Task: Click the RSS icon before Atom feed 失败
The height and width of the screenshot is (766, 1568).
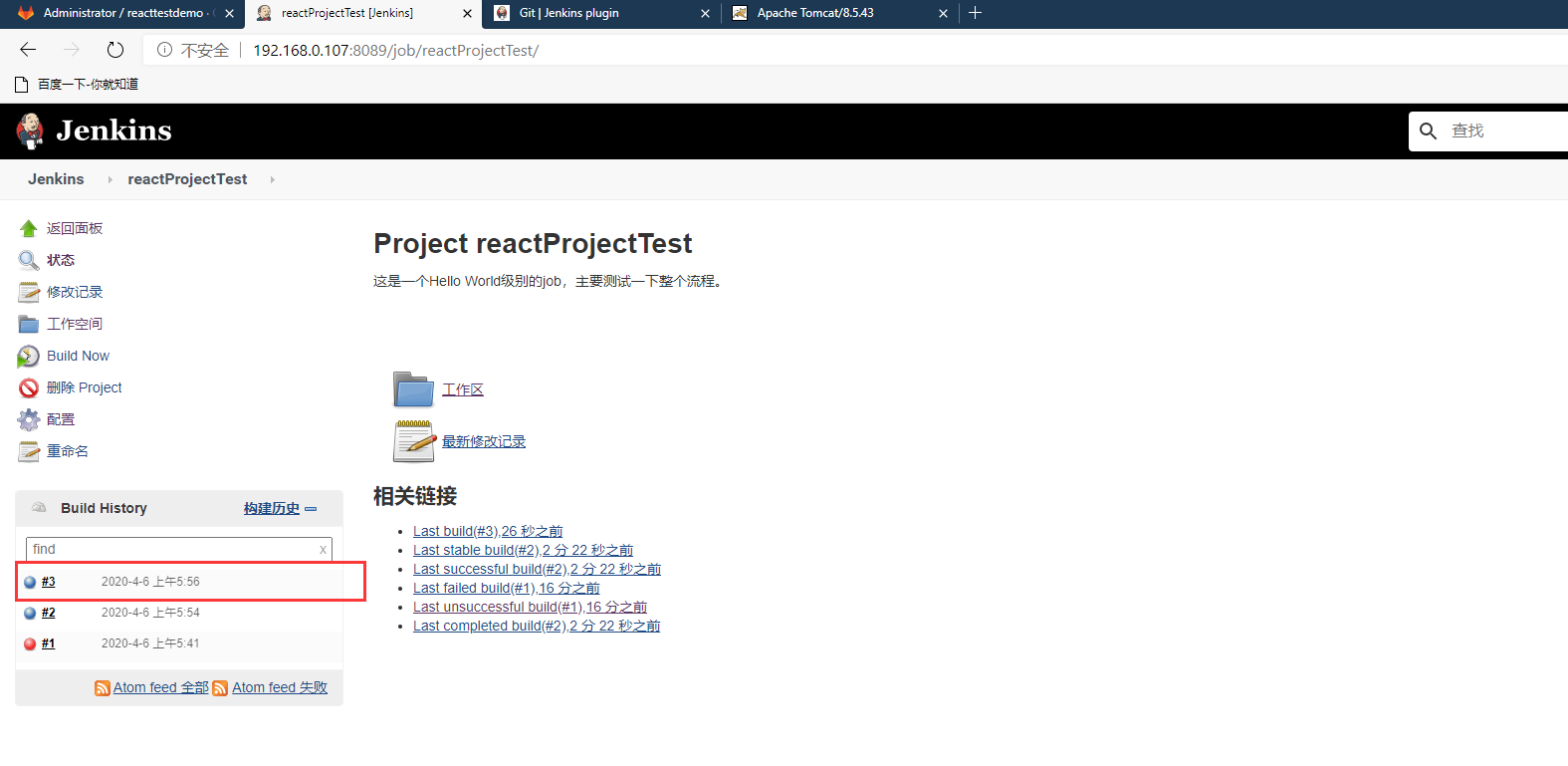Action: click(x=220, y=688)
